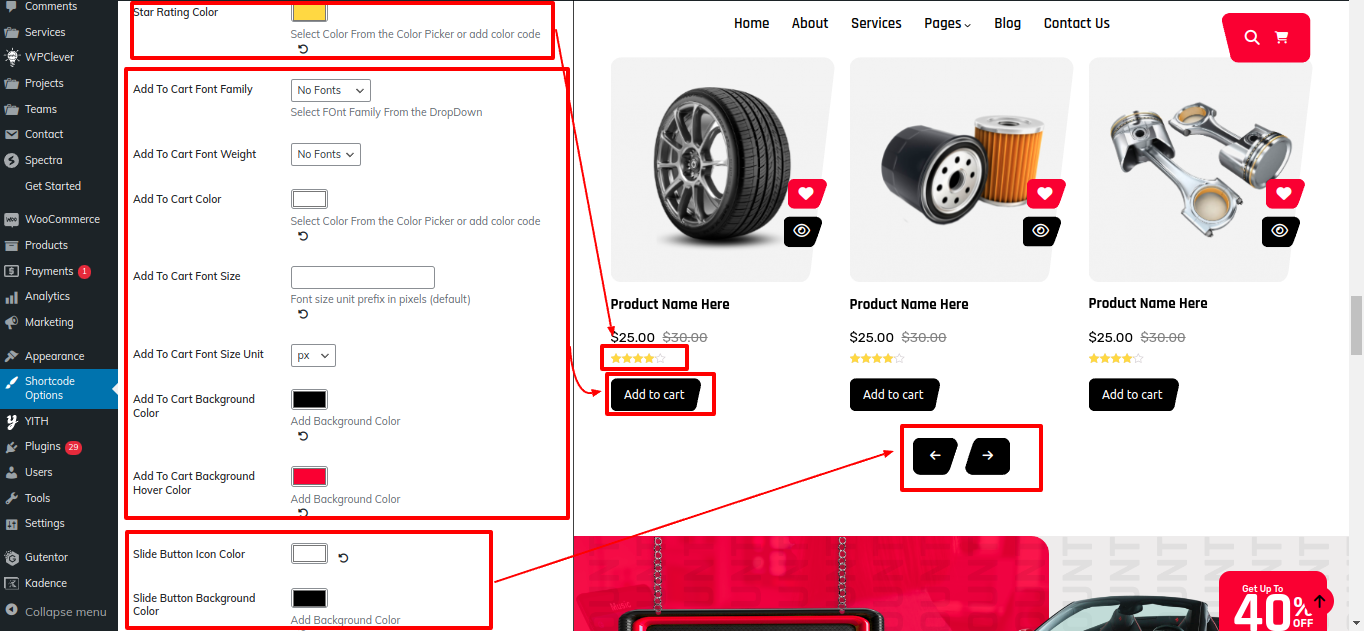Open the shopping cart icon in header
The image size is (1364, 631).
coord(1281,37)
